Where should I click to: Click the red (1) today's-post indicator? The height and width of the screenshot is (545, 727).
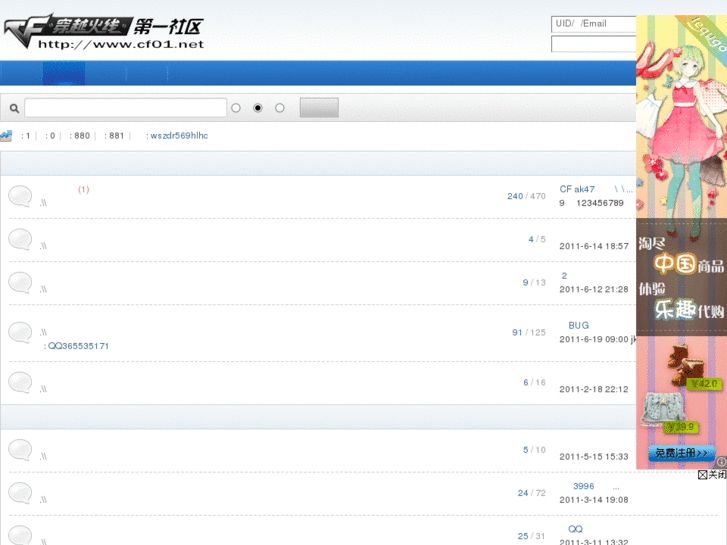click(x=83, y=189)
